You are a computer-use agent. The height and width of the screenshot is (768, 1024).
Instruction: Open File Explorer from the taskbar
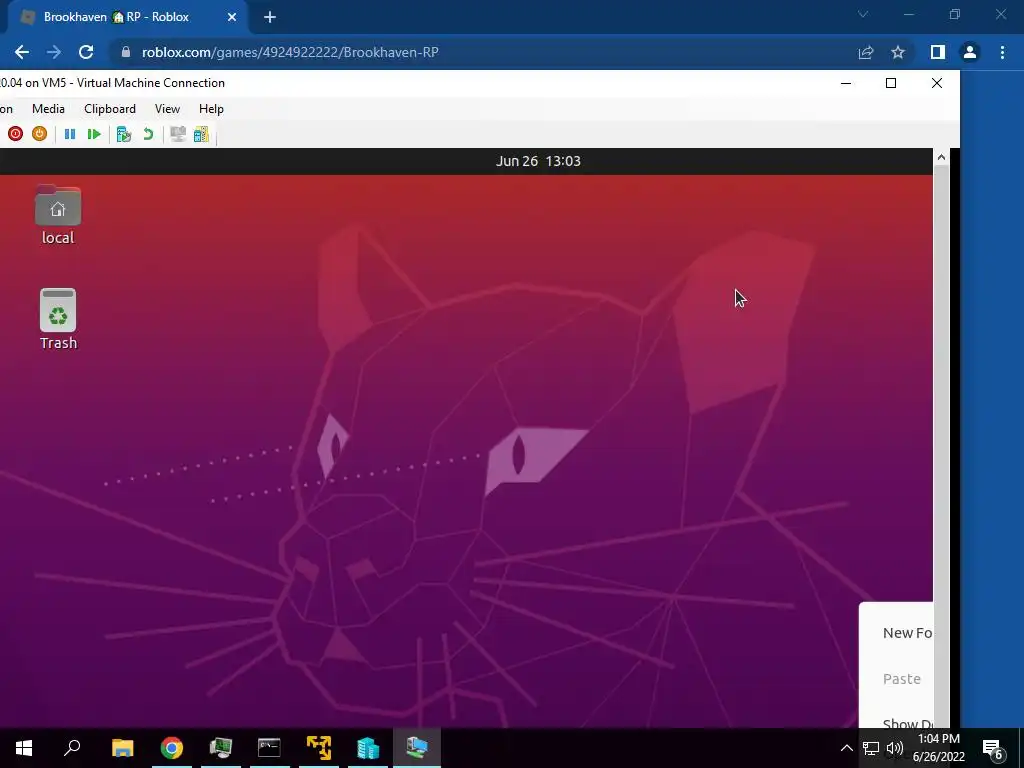123,748
